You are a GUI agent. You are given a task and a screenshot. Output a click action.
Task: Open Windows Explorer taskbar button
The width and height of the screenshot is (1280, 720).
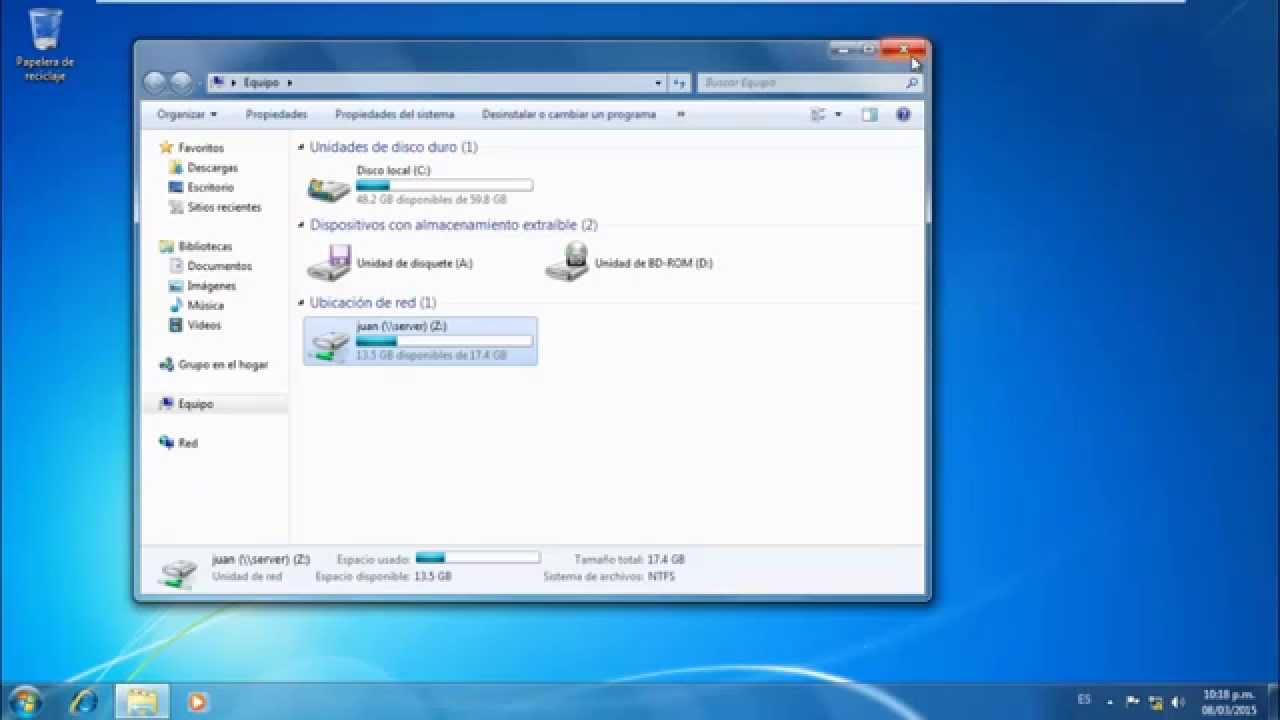(x=140, y=701)
